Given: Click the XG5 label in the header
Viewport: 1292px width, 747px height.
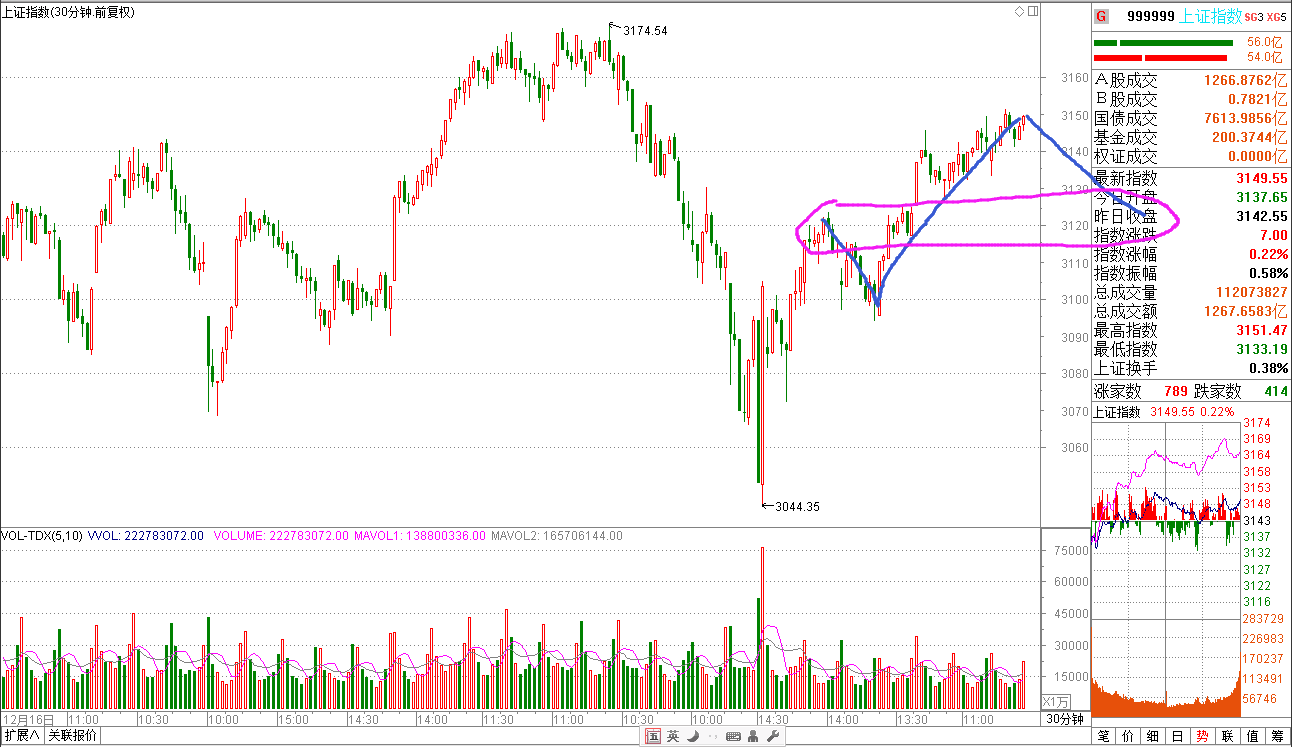Looking at the screenshot, I should 1278,17.
